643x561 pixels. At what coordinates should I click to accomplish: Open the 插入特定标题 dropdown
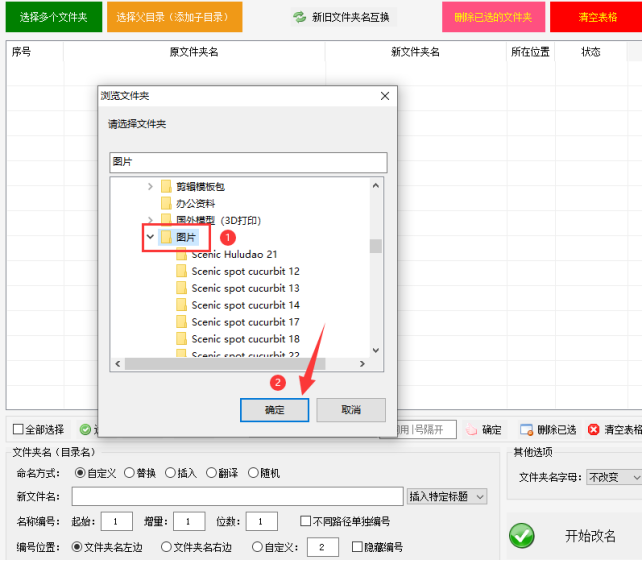(x=447, y=497)
